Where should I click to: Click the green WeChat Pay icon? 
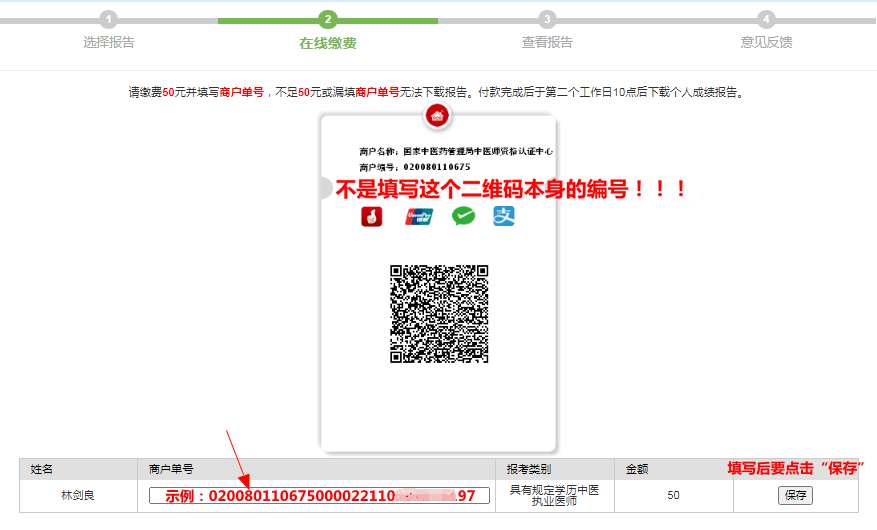coord(463,216)
